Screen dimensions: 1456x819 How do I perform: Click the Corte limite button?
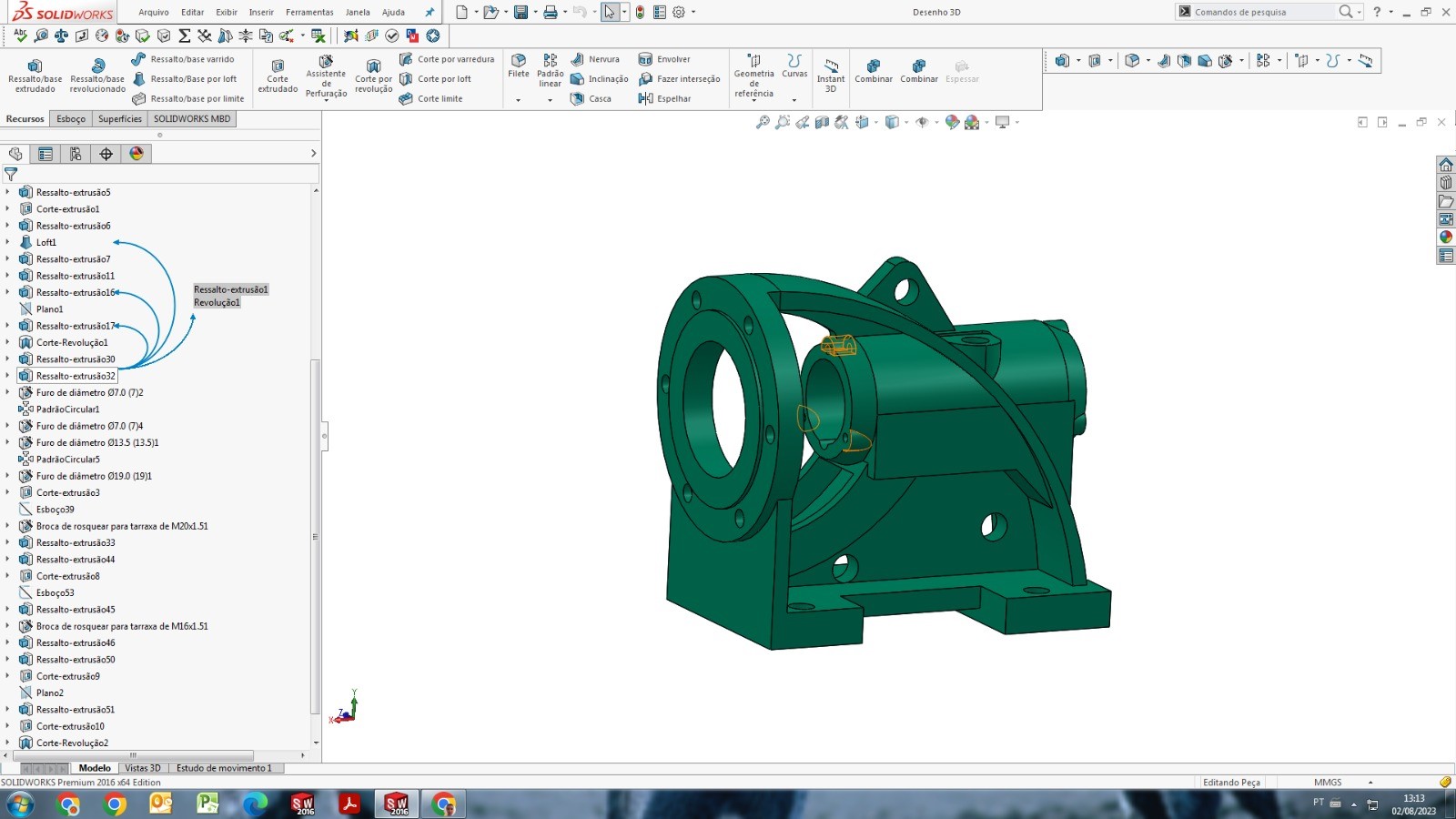click(x=430, y=98)
